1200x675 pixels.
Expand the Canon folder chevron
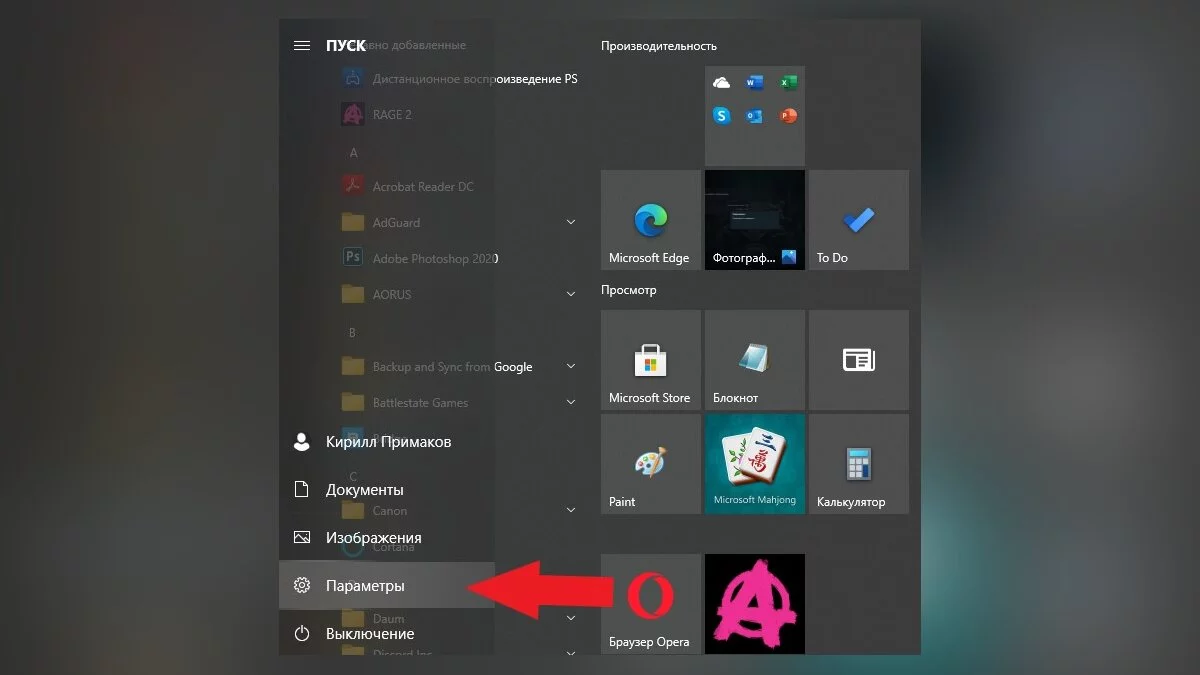point(571,510)
